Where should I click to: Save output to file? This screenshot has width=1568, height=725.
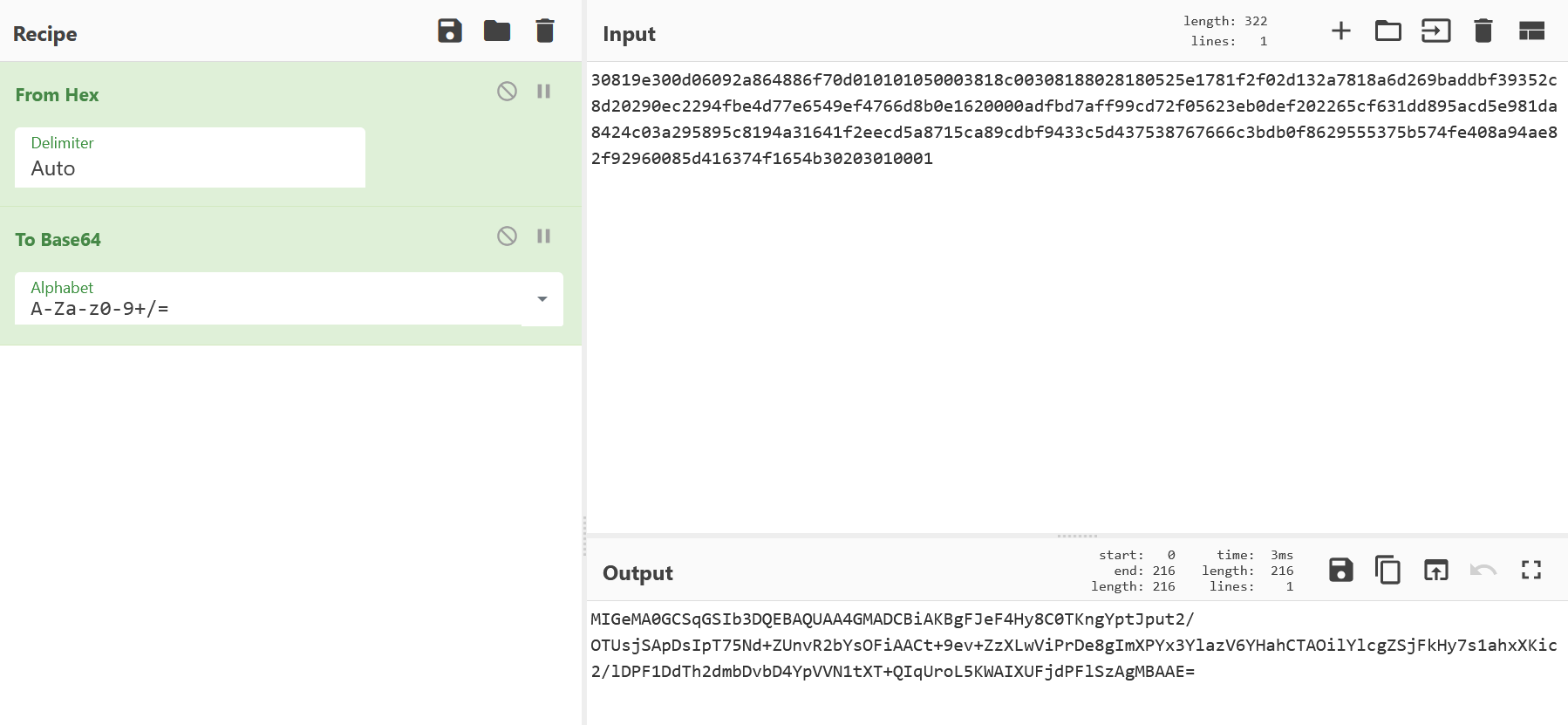1340,571
